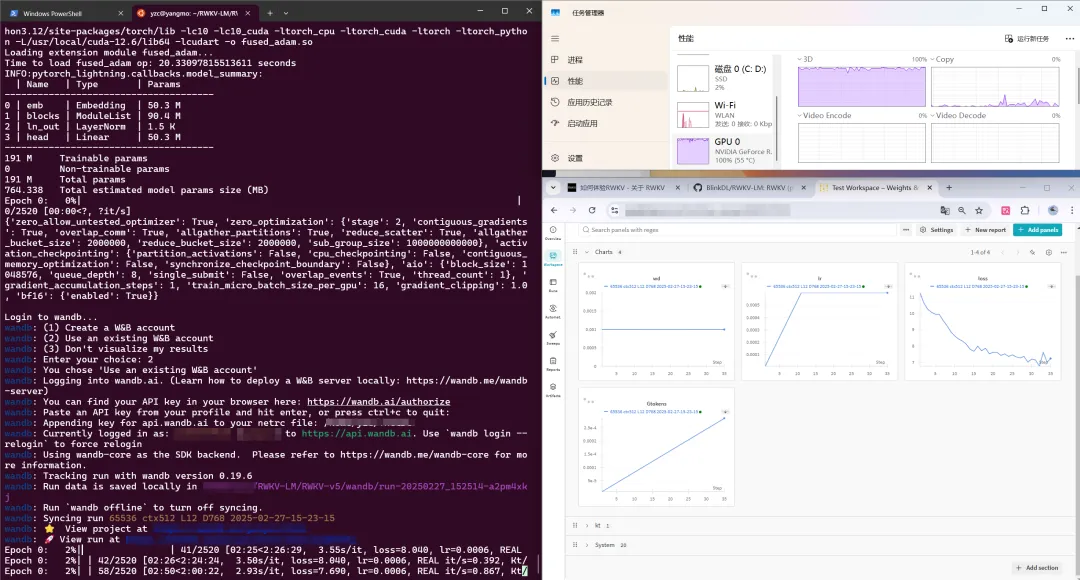The width and height of the screenshot is (1080, 580).
Task: Select 应用历史记录 in Task Manager sidebar
Action: click(x=606, y=103)
